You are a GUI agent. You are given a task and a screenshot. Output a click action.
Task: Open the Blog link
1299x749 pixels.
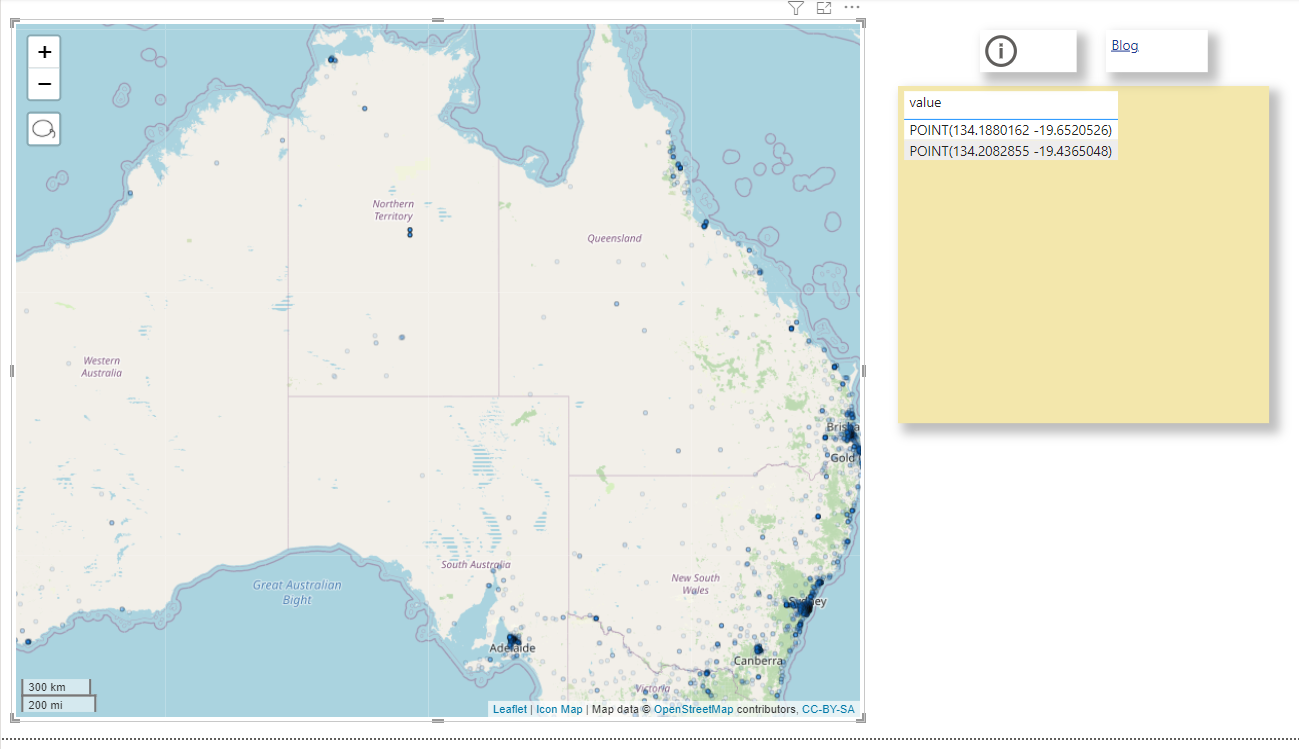(1124, 46)
